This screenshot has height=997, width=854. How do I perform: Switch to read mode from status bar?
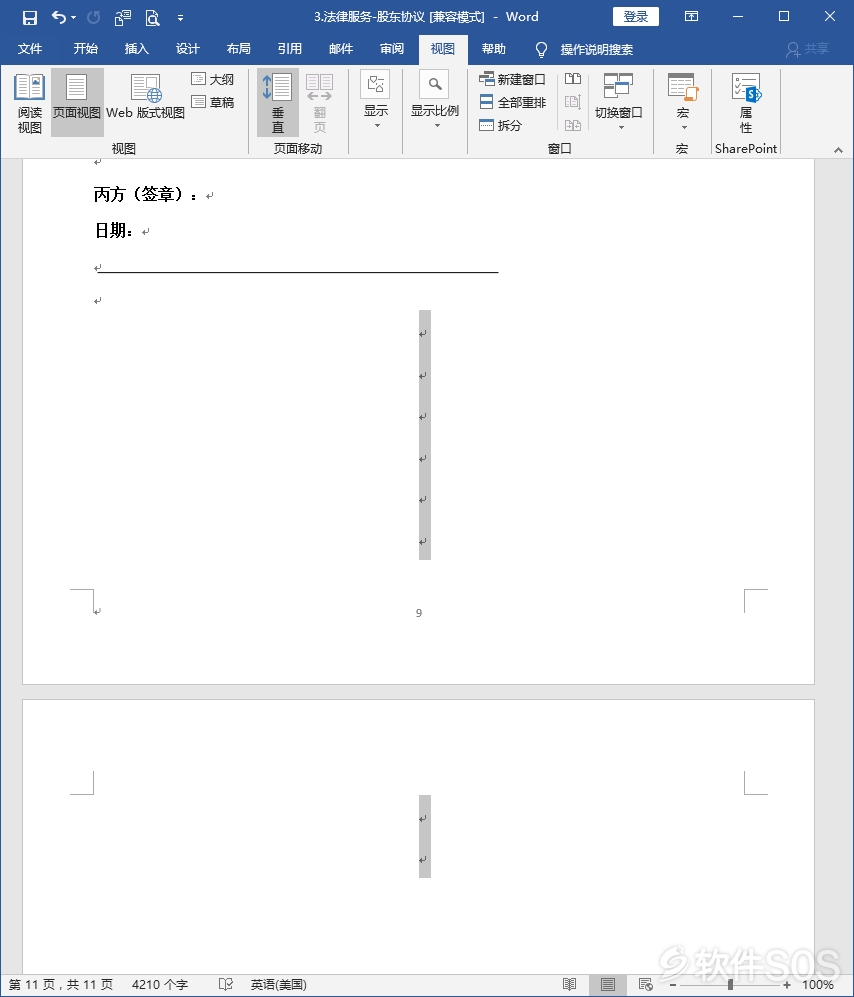click(570, 985)
